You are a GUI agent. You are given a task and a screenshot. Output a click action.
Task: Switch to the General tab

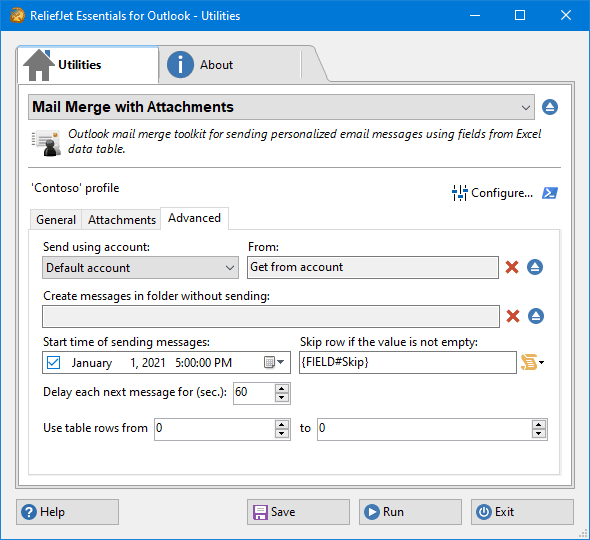(x=56, y=219)
